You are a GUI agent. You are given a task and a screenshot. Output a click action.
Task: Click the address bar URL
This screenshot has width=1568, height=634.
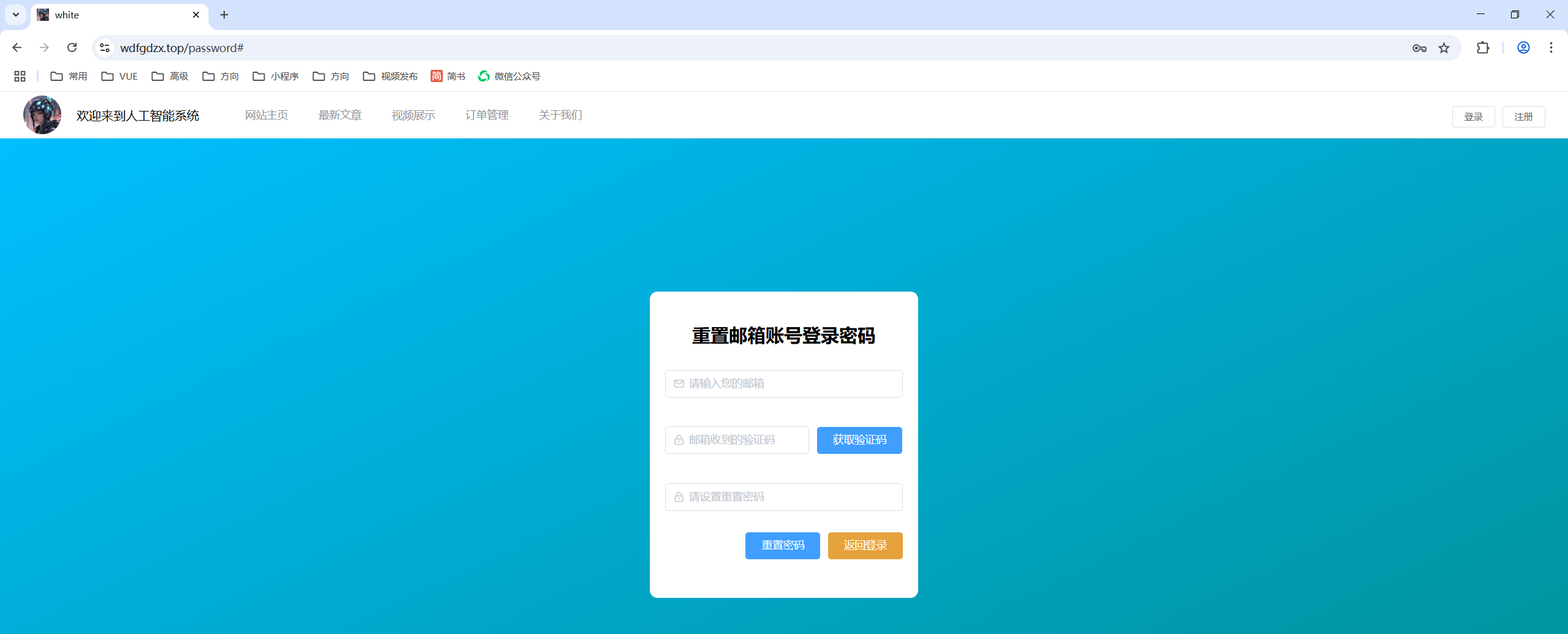pos(182,48)
